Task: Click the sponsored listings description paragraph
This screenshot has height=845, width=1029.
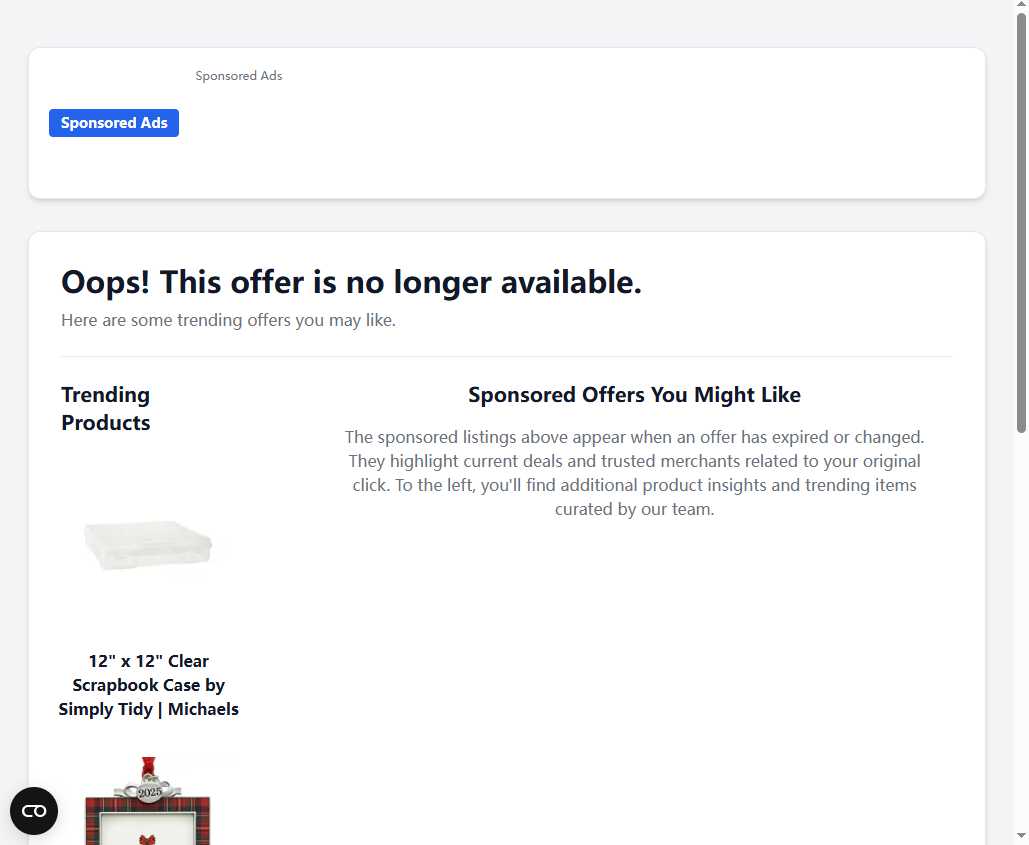Action: pos(634,473)
